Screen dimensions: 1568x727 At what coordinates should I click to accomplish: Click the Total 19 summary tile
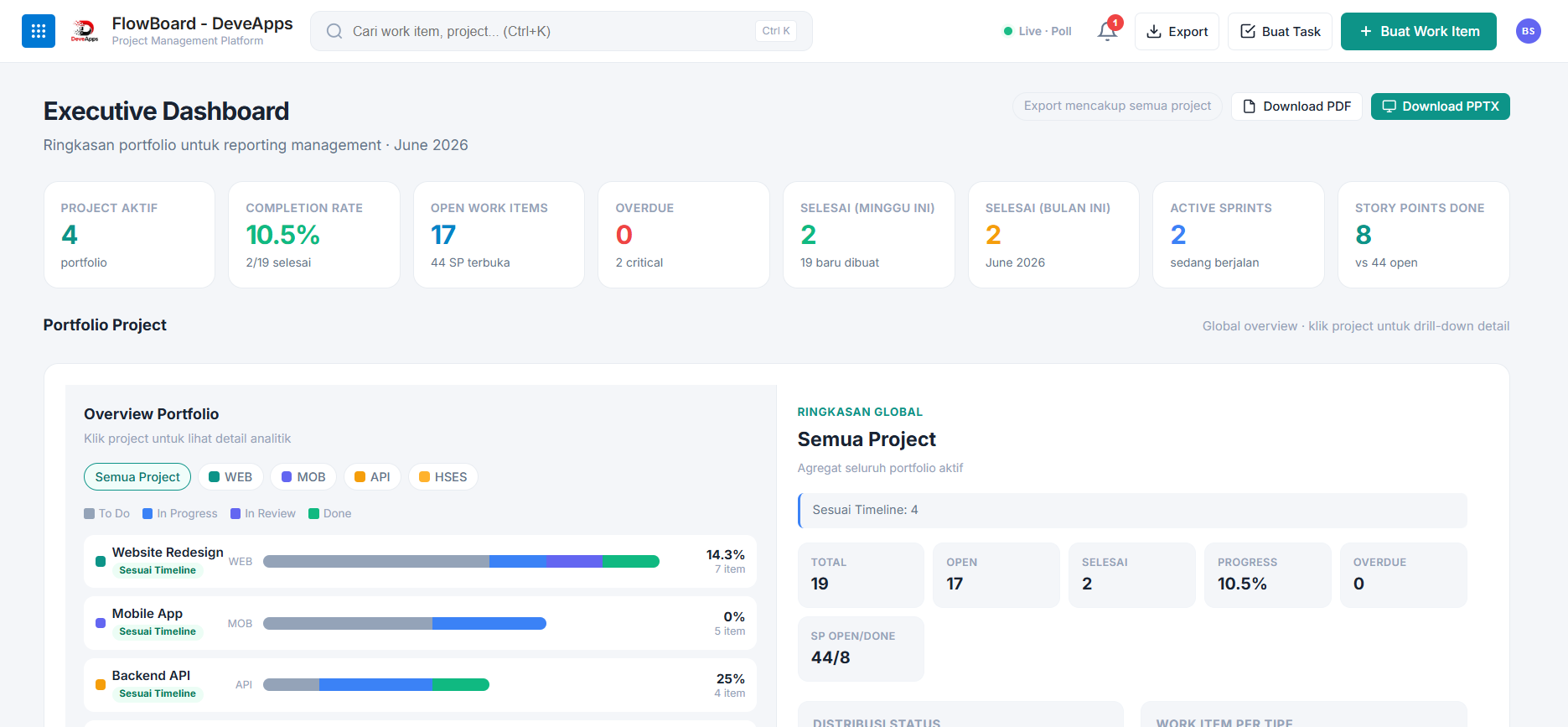coord(861,575)
